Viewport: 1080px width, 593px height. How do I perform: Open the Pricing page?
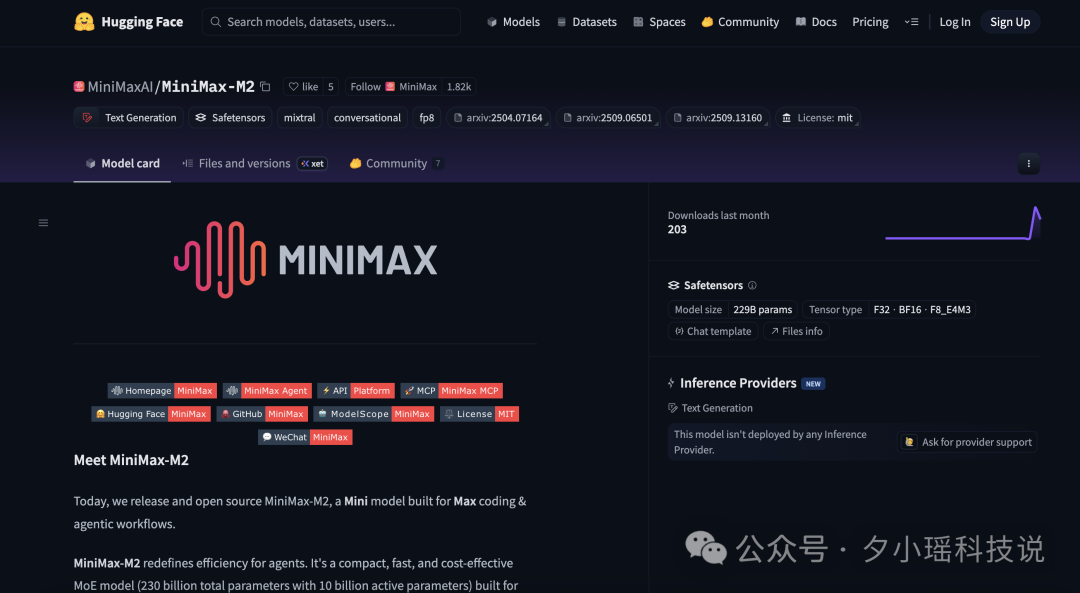click(x=870, y=22)
